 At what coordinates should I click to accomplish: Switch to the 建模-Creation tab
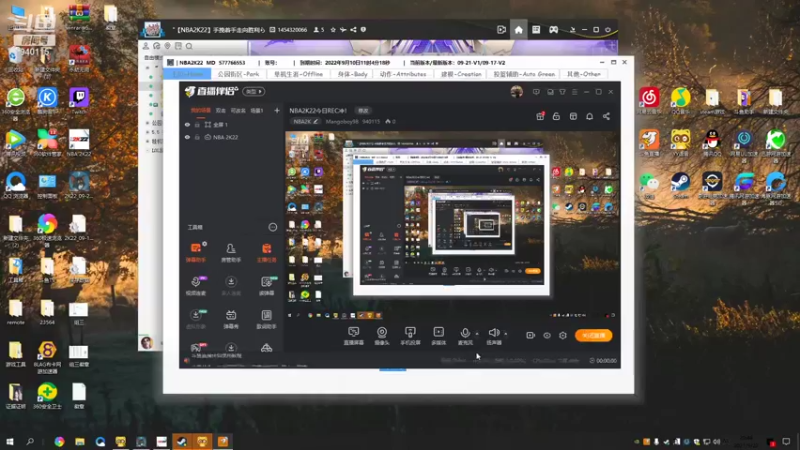pos(461,74)
